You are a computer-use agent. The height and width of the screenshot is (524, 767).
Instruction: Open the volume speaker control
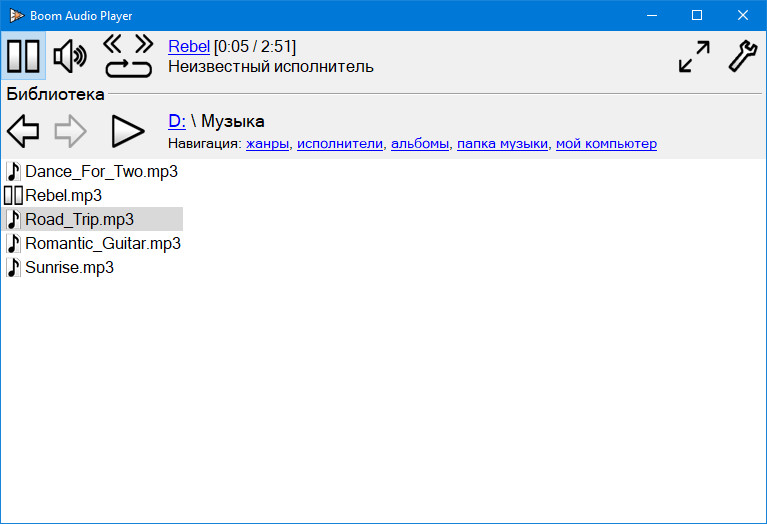[70, 56]
